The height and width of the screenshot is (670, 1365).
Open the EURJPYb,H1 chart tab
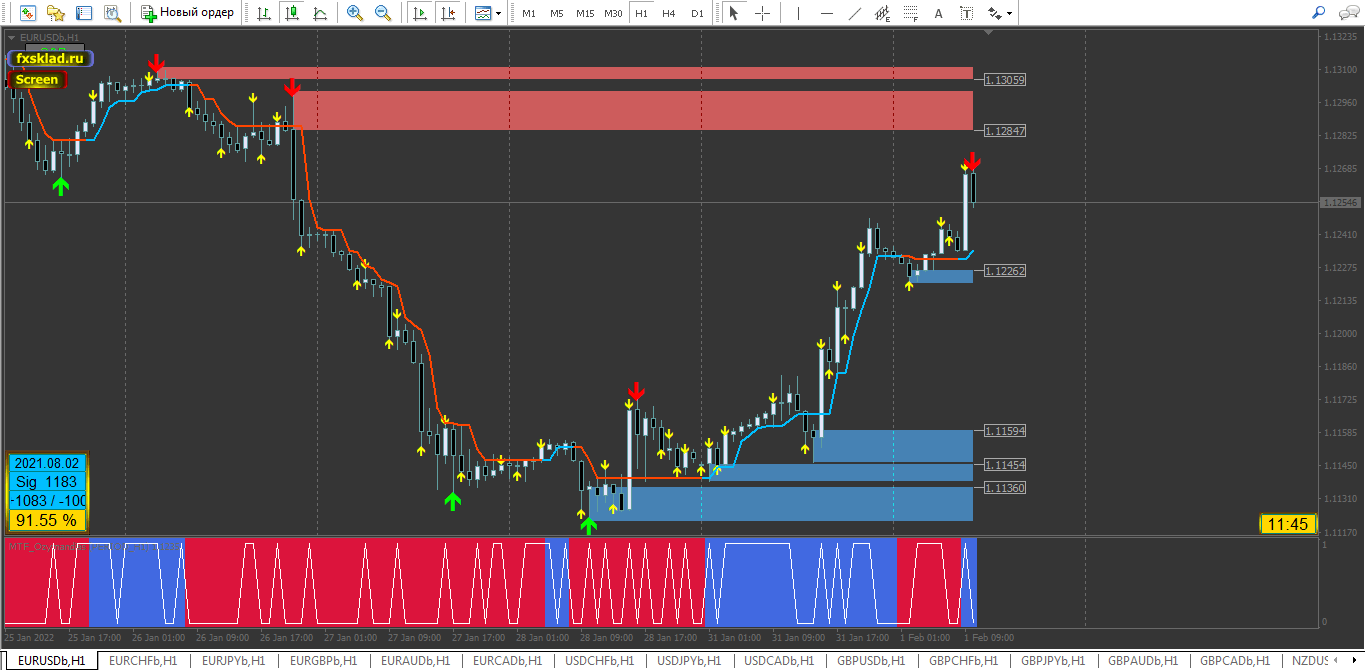pos(233,661)
